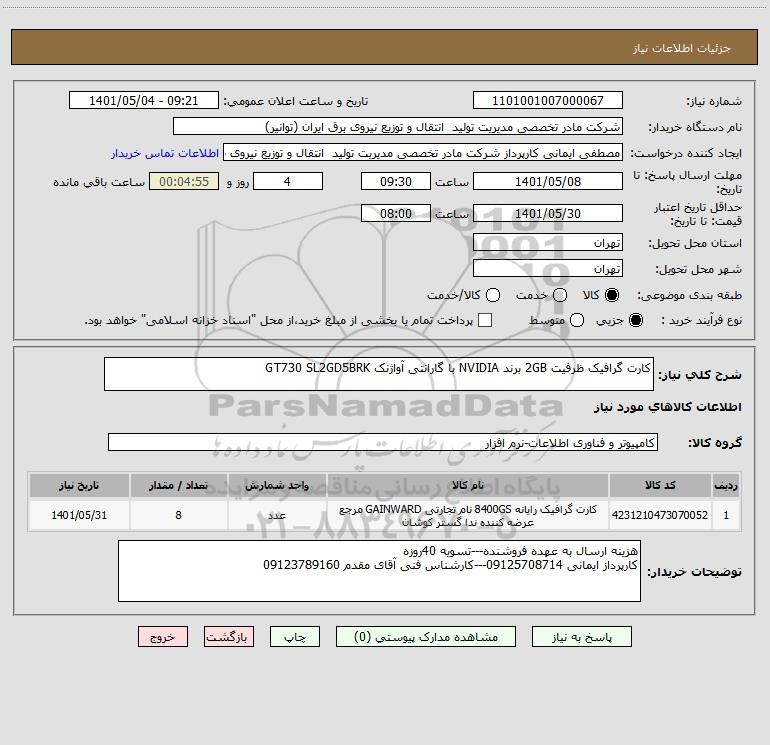The image size is (770, 745).
Task: Click the شرح کلی نیاز description box
Action: 379,374
